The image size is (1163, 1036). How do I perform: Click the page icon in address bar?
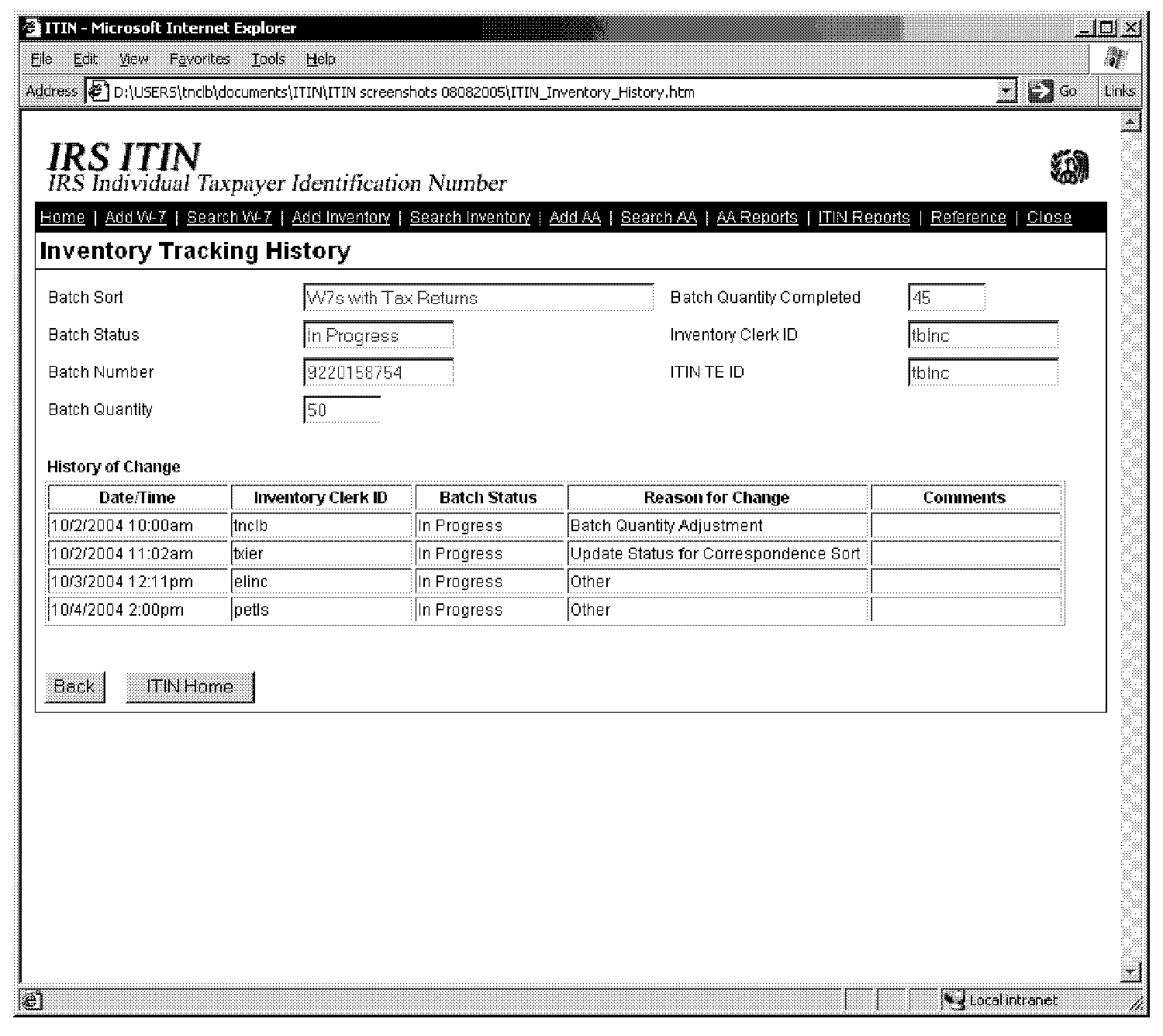[x=98, y=92]
